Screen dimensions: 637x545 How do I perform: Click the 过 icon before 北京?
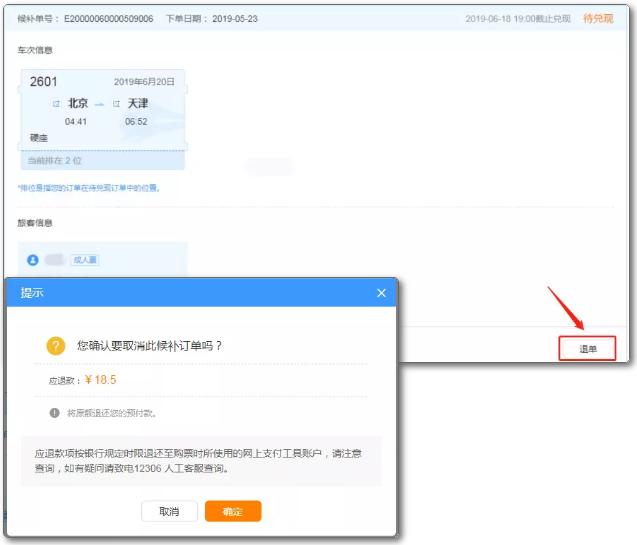click(56, 104)
